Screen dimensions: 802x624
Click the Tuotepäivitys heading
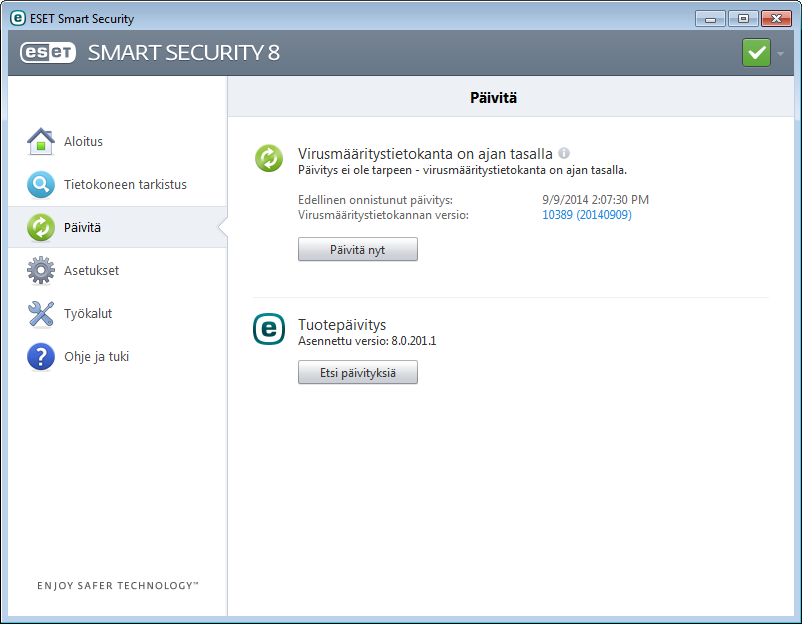click(342, 325)
